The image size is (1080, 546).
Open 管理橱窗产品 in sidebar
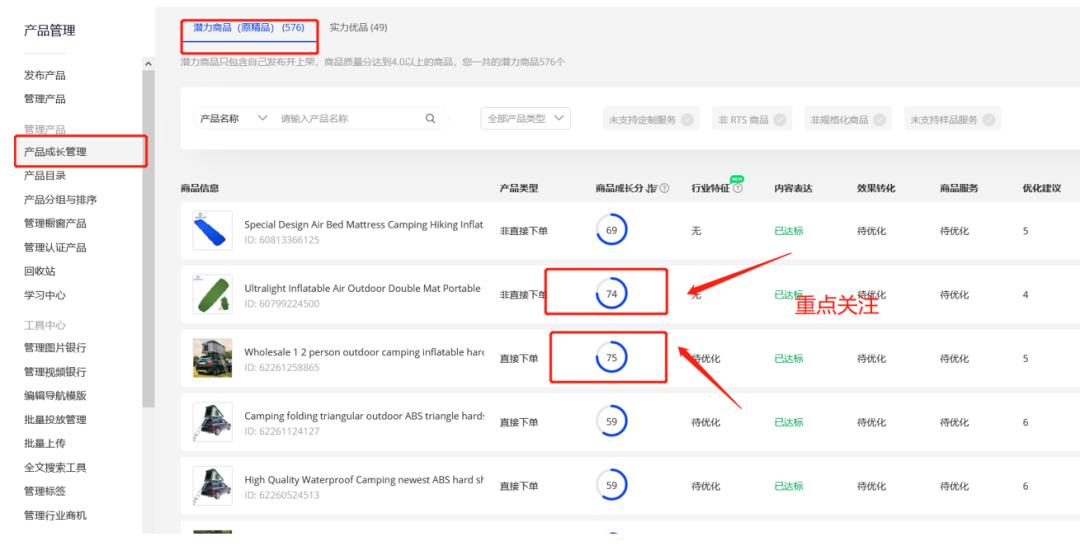(55, 223)
